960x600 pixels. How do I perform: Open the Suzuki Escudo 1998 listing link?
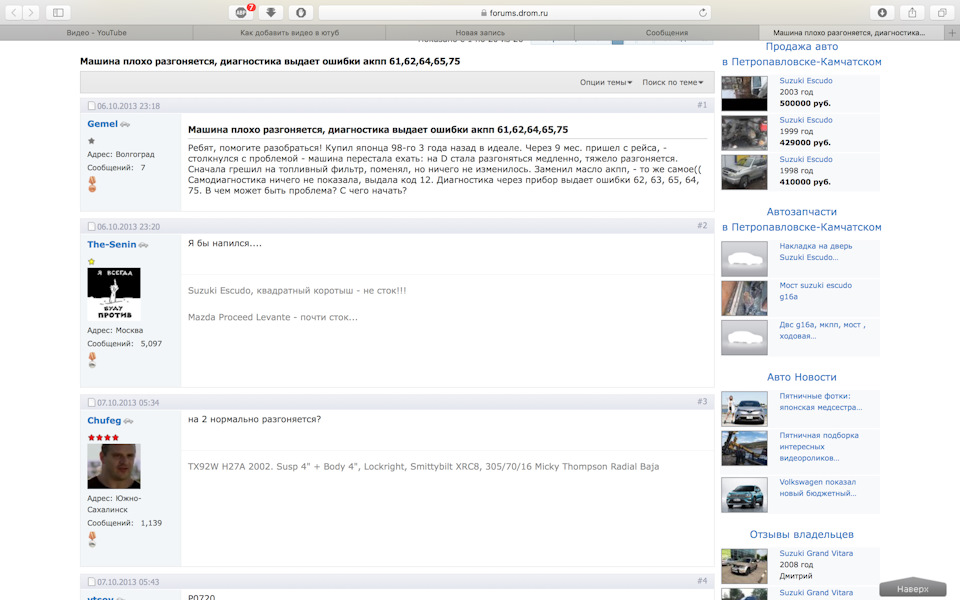(806, 159)
